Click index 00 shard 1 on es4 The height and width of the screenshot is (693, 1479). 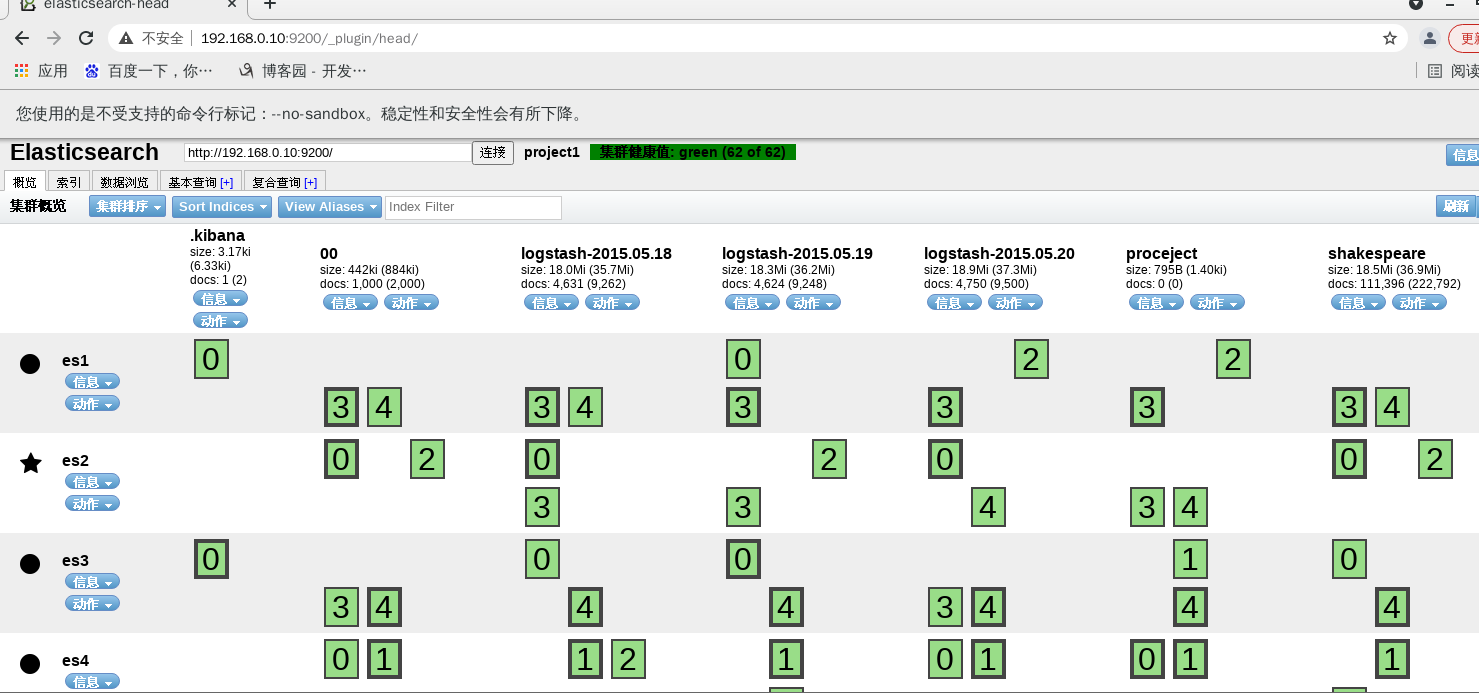tap(384, 659)
